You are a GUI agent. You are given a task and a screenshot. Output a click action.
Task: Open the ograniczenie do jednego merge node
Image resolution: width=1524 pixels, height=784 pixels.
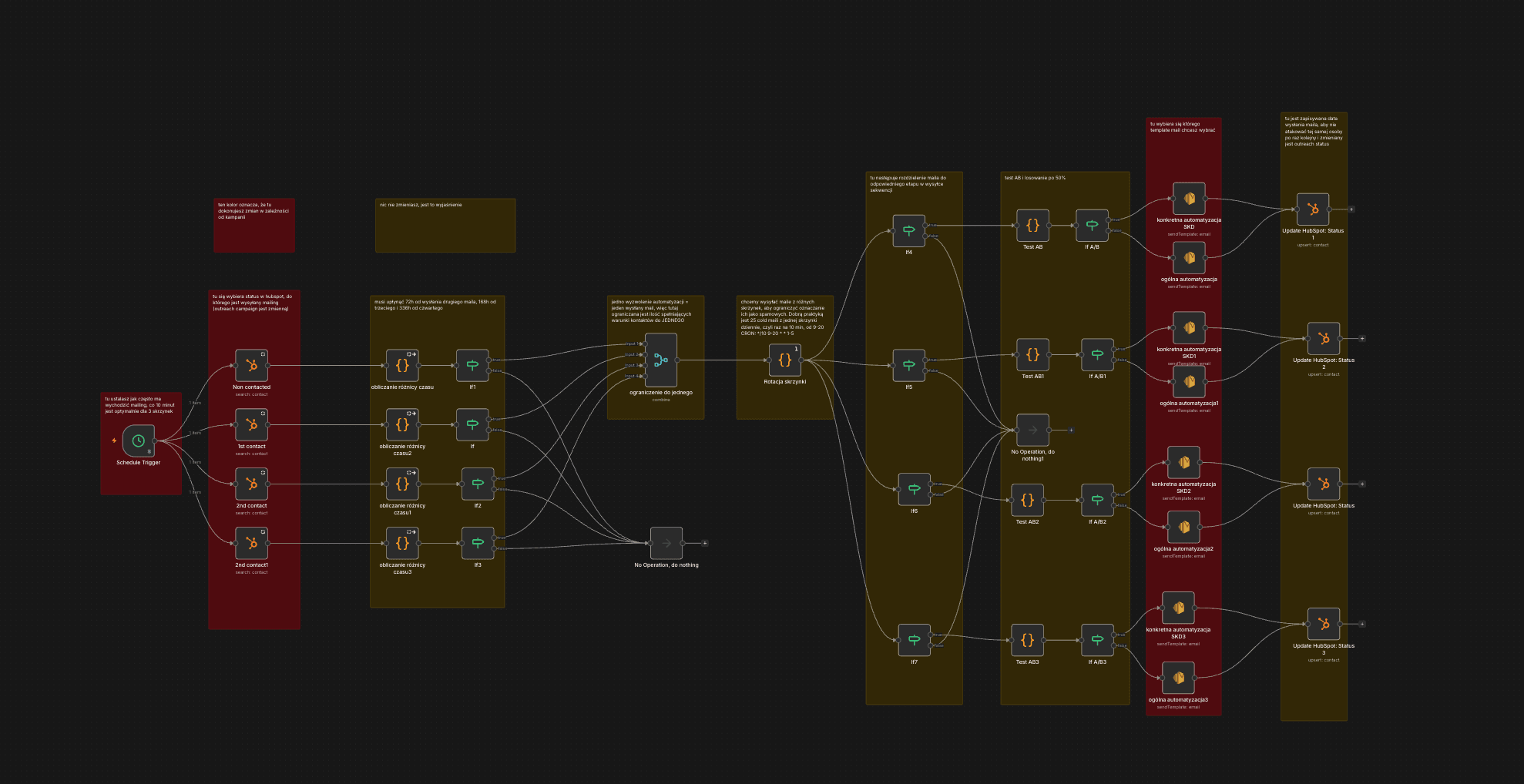(x=661, y=360)
